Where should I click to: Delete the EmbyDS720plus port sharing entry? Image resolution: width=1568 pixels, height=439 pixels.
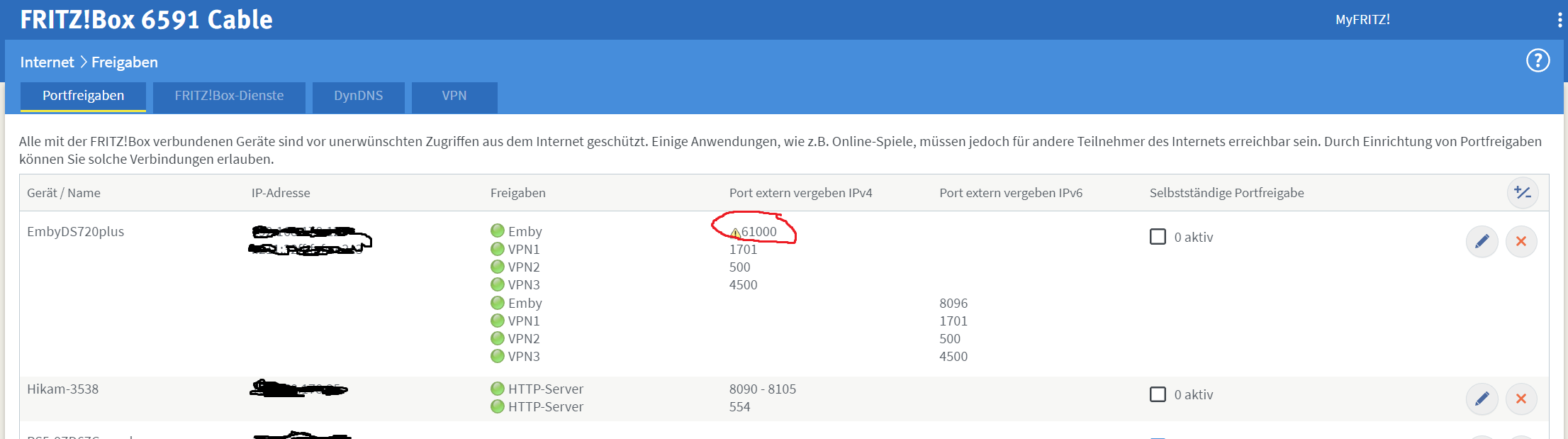1521,242
